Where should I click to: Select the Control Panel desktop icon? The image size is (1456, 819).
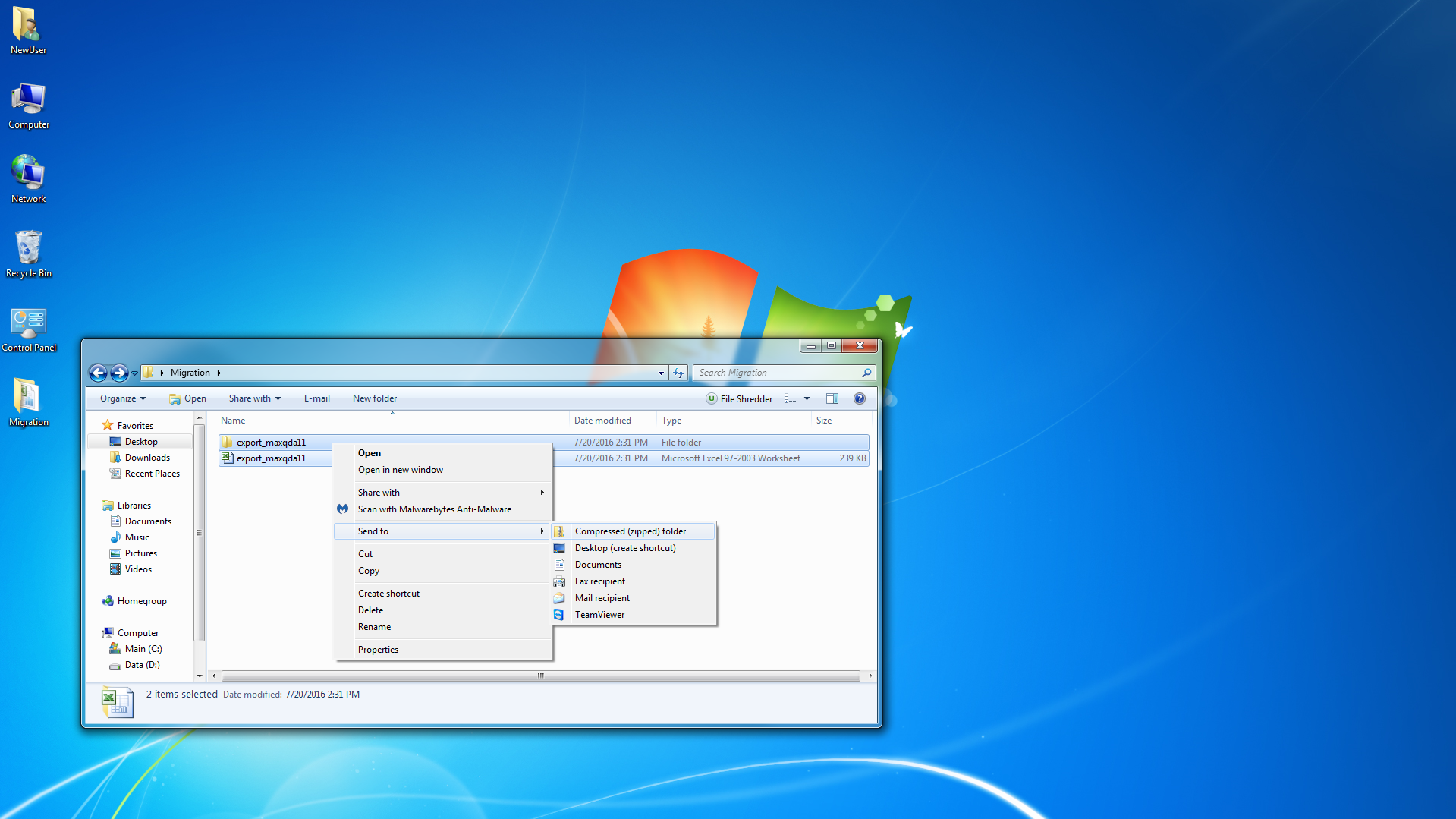pyautogui.click(x=28, y=329)
